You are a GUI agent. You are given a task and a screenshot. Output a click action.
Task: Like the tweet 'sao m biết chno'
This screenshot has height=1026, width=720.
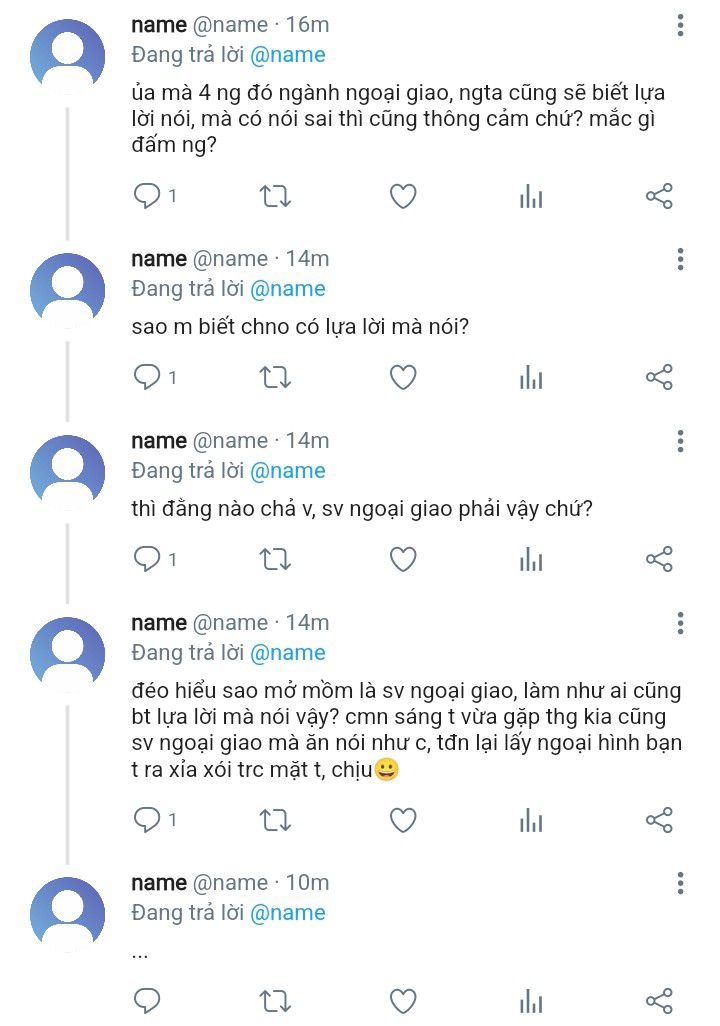pyautogui.click(x=403, y=378)
